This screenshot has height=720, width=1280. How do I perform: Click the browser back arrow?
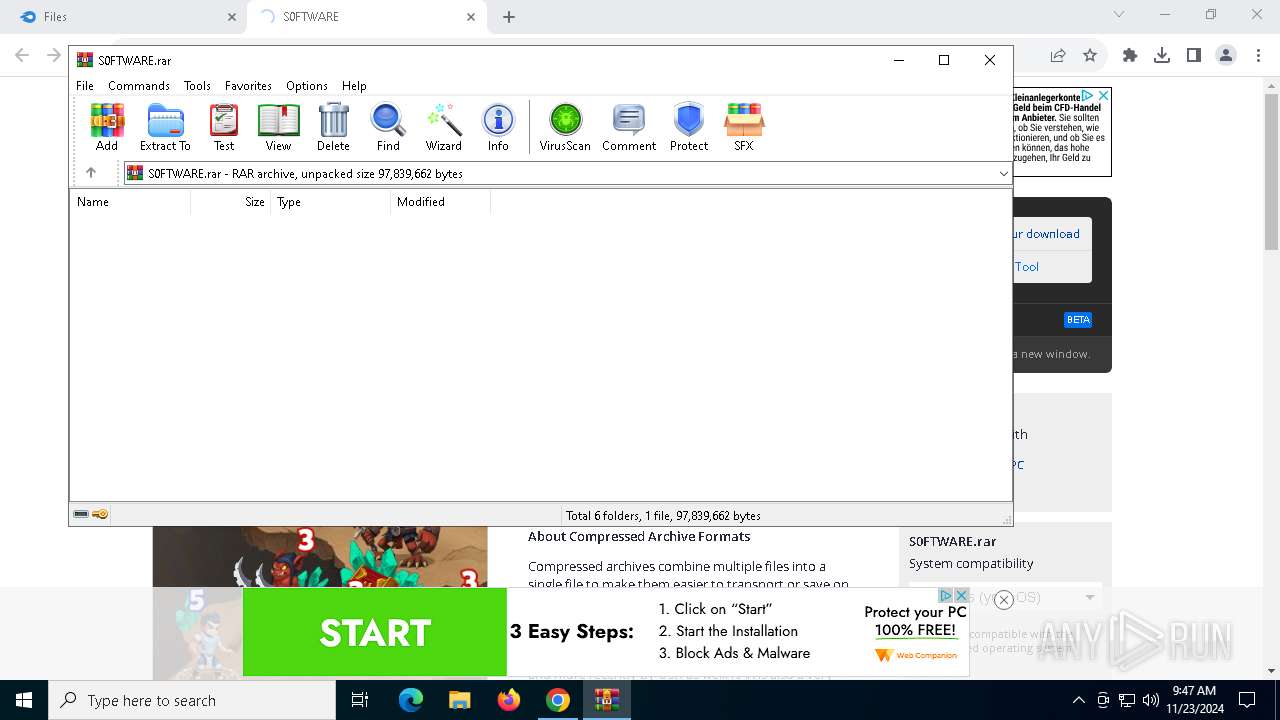coord(22,56)
